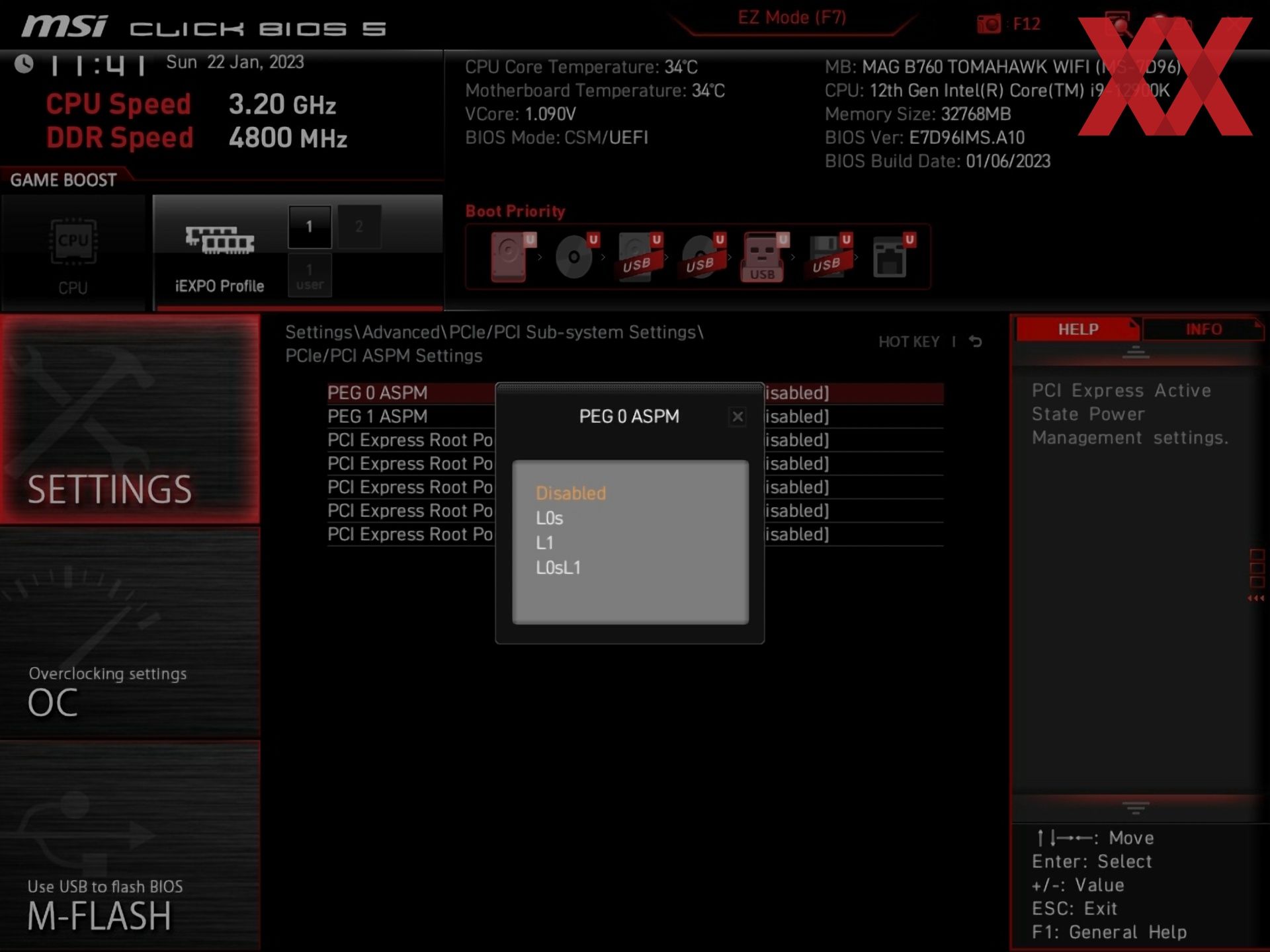Image resolution: width=1270 pixels, height=952 pixels.
Task: Click the Motherboard Temperature 34°C reading
Action: (x=595, y=91)
